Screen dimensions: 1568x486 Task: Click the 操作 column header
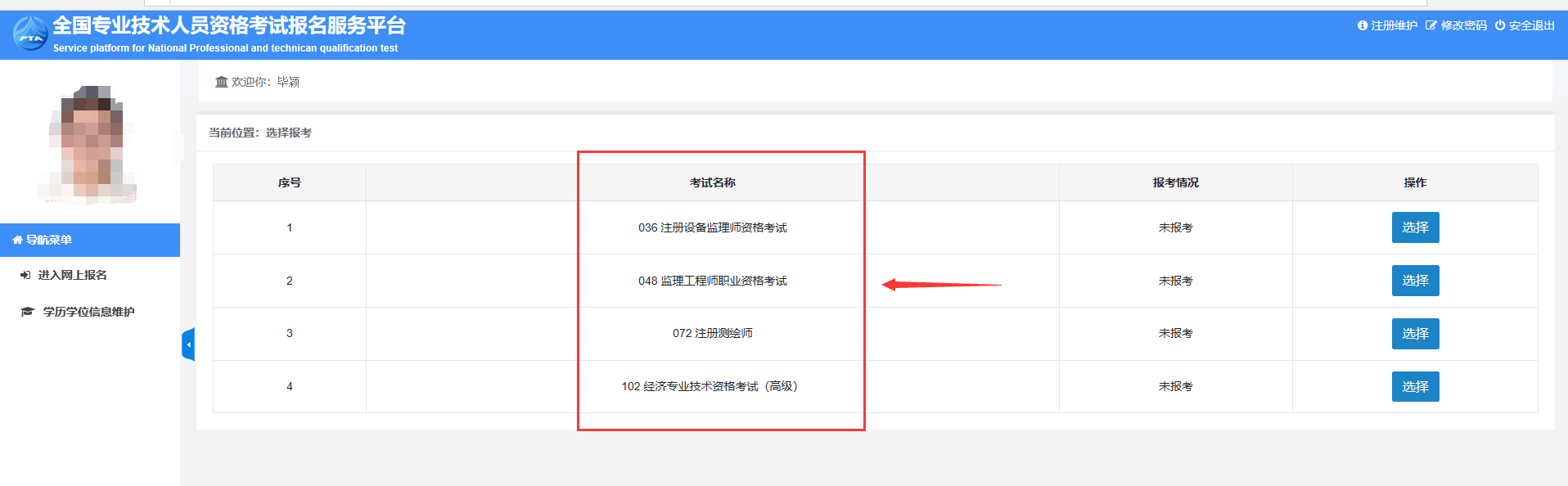(1414, 182)
